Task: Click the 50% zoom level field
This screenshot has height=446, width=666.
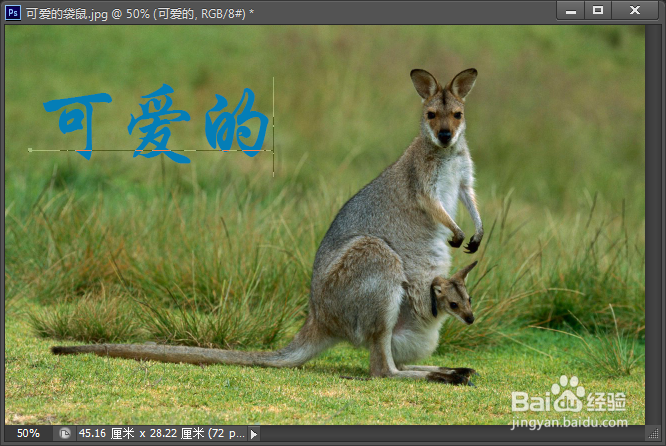Action: click(28, 434)
